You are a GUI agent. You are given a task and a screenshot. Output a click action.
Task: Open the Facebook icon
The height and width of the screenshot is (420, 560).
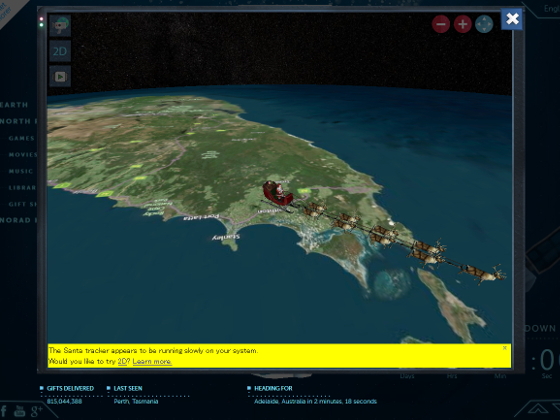4,411
